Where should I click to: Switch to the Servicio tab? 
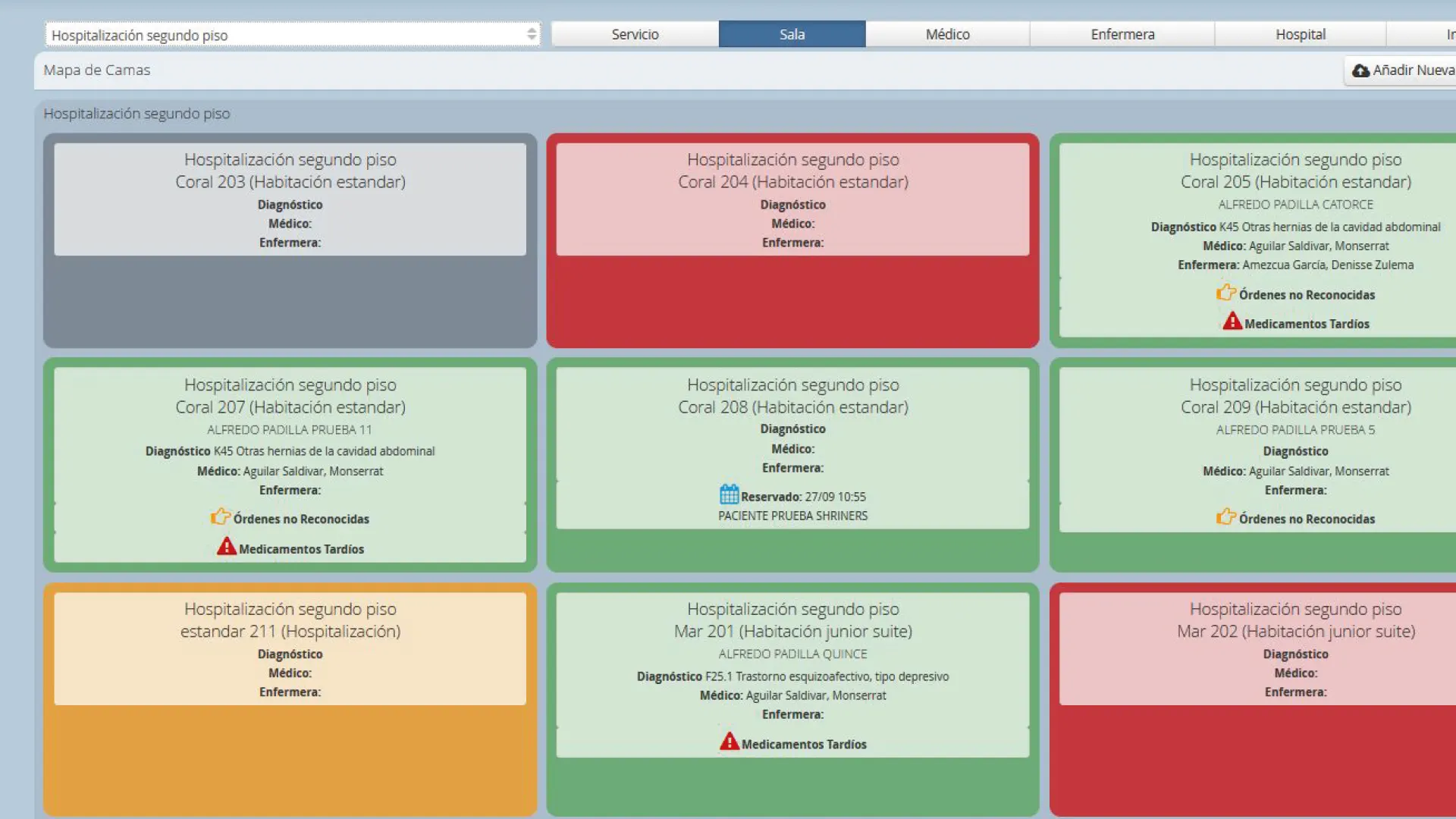tap(635, 34)
